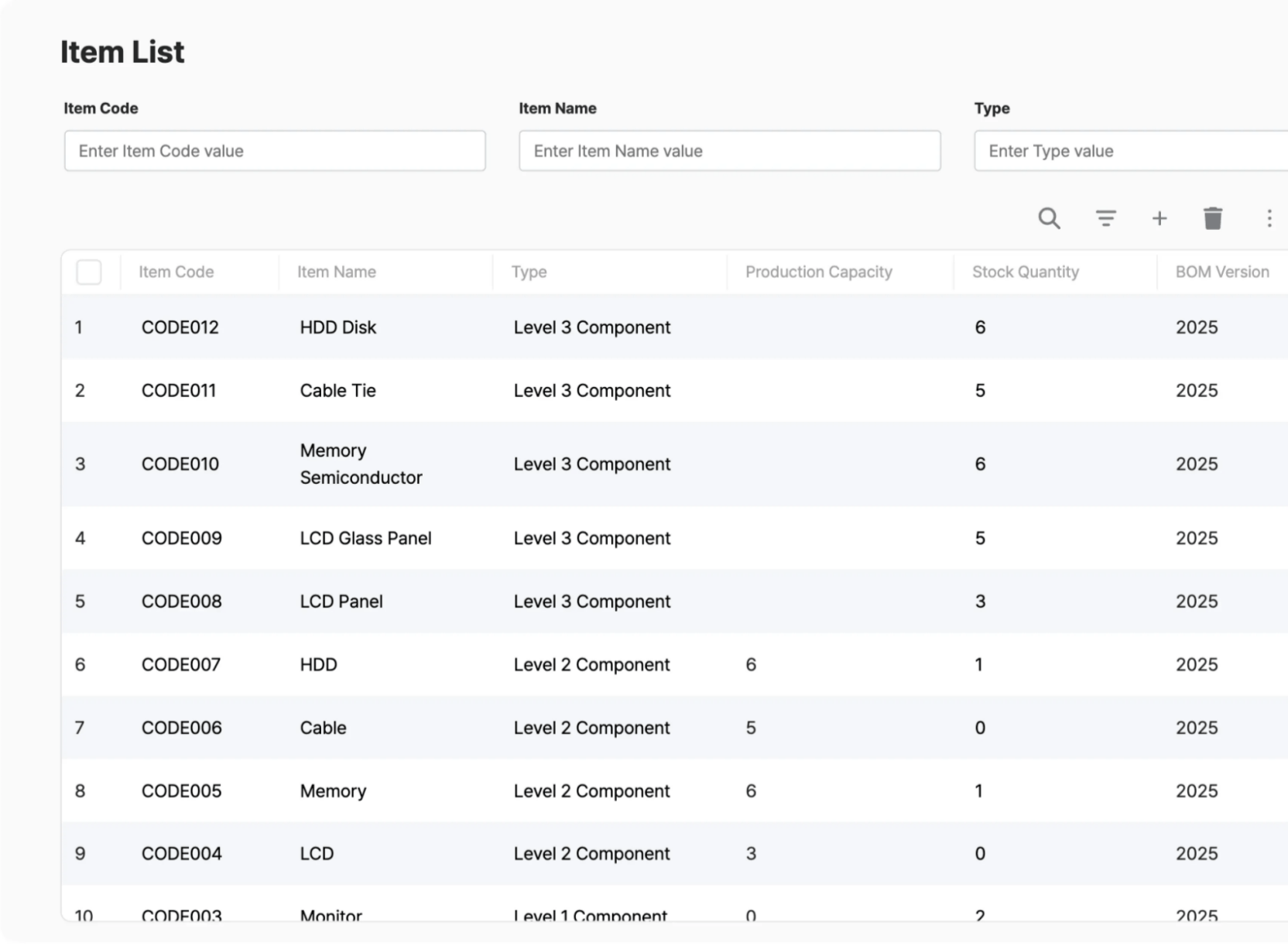Focus the Item Code input field
This screenshot has height=946, width=1288.
[x=275, y=151]
